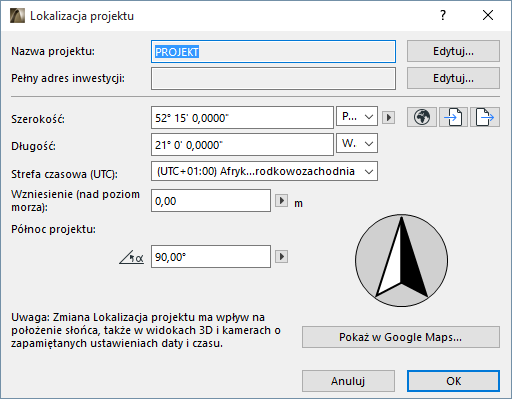Confirm with the OK button
512x399 pixels.
pyautogui.click(x=453, y=381)
